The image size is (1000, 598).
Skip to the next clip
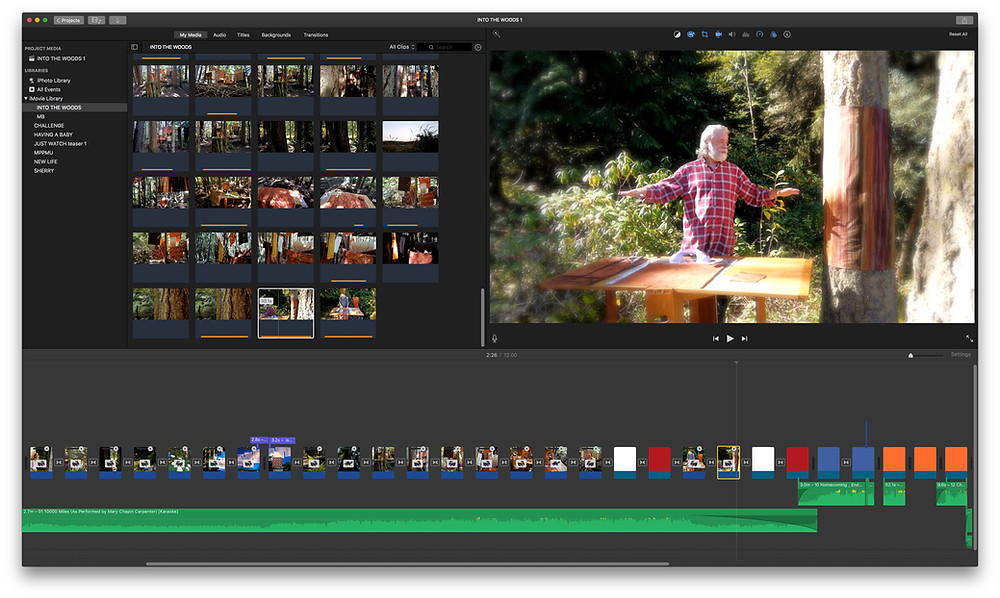[744, 339]
